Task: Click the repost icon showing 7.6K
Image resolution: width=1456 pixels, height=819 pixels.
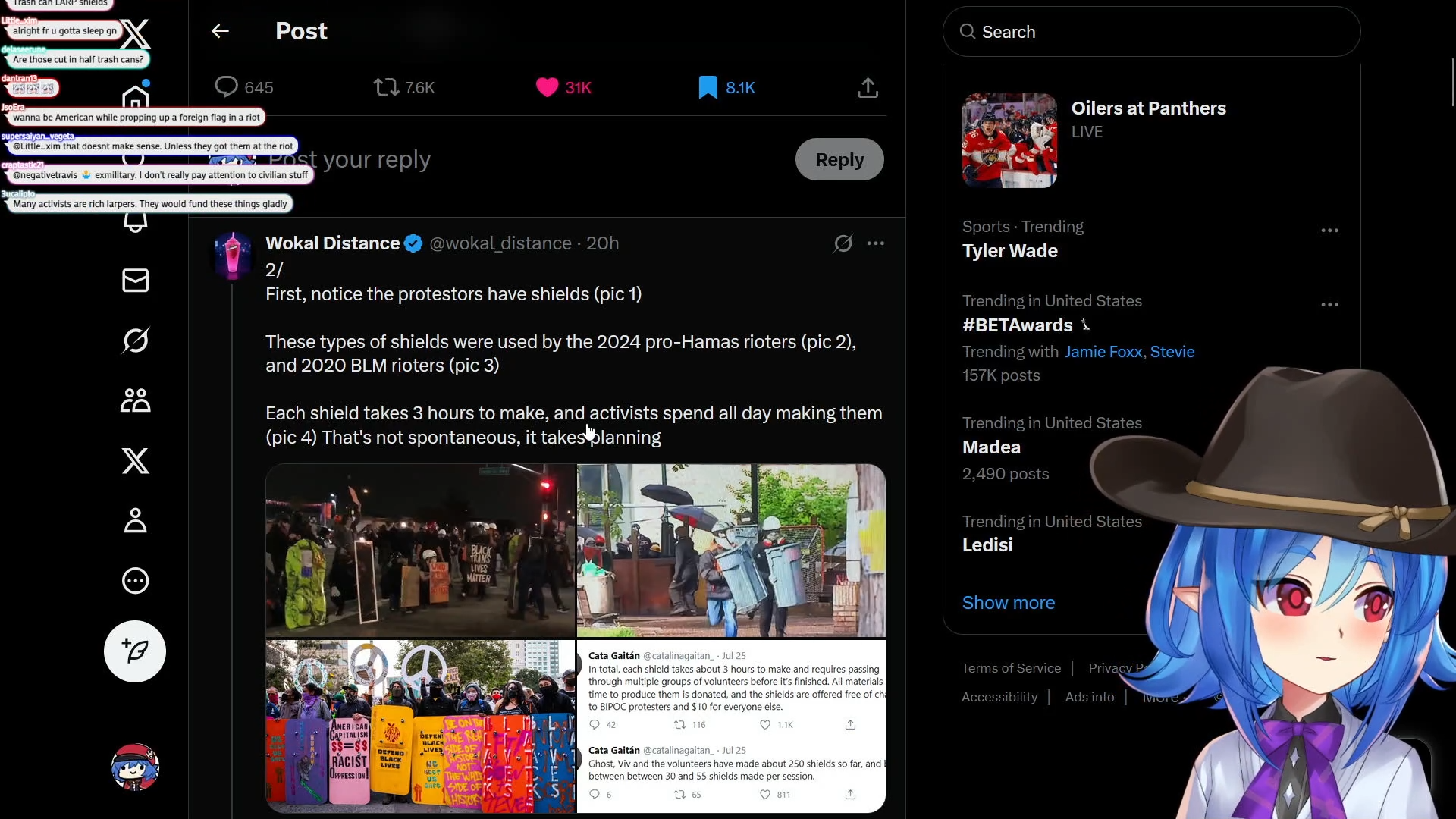Action: 387,87
